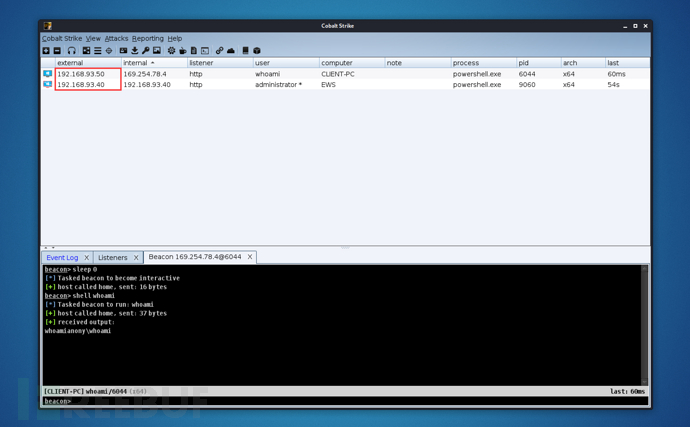Viewport: 690px width, 427px height.
Task: Open listeners configuration via headphones icon
Action: pyautogui.click(x=72, y=51)
